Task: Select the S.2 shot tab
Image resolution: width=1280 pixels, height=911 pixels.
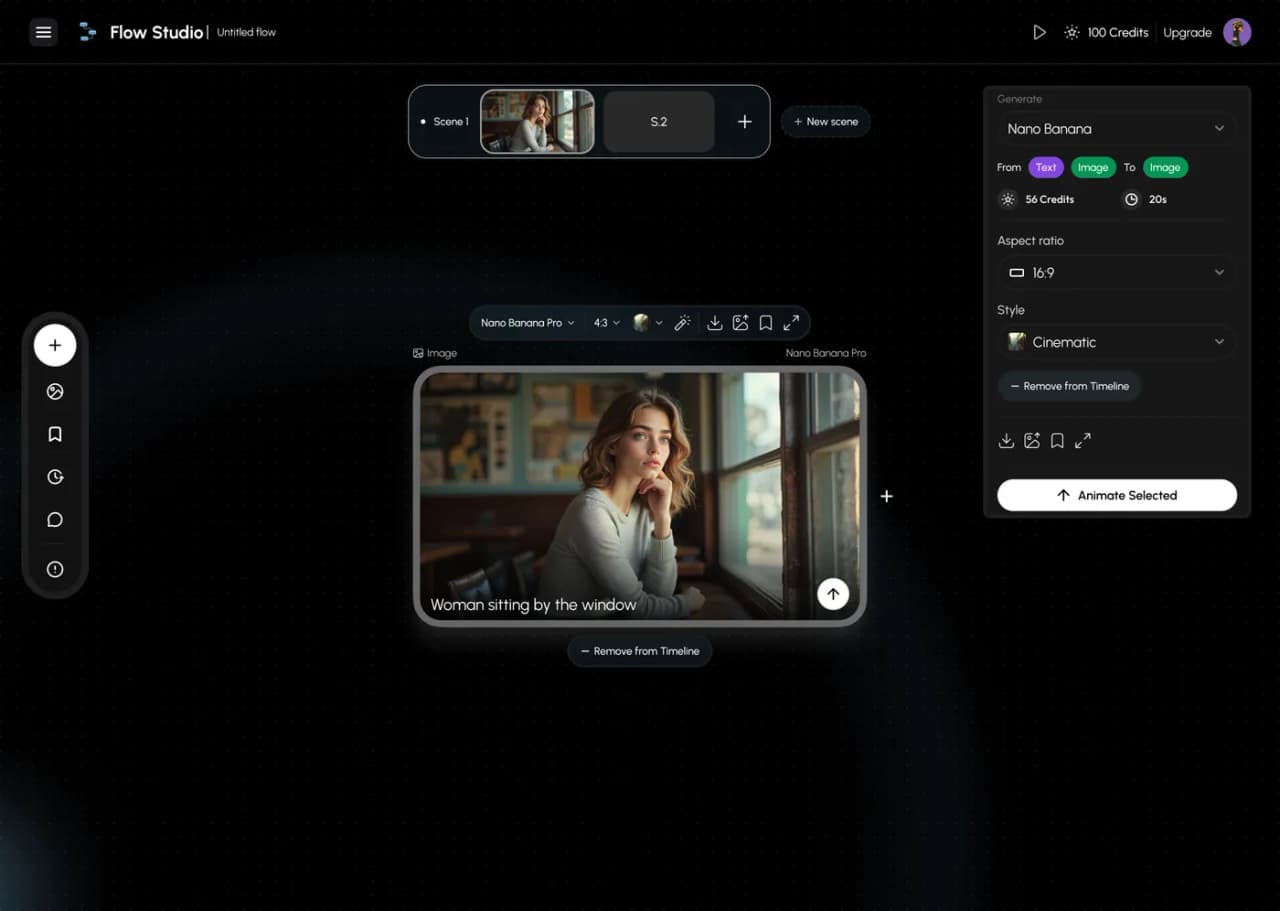Action: click(x=659, y=121)
